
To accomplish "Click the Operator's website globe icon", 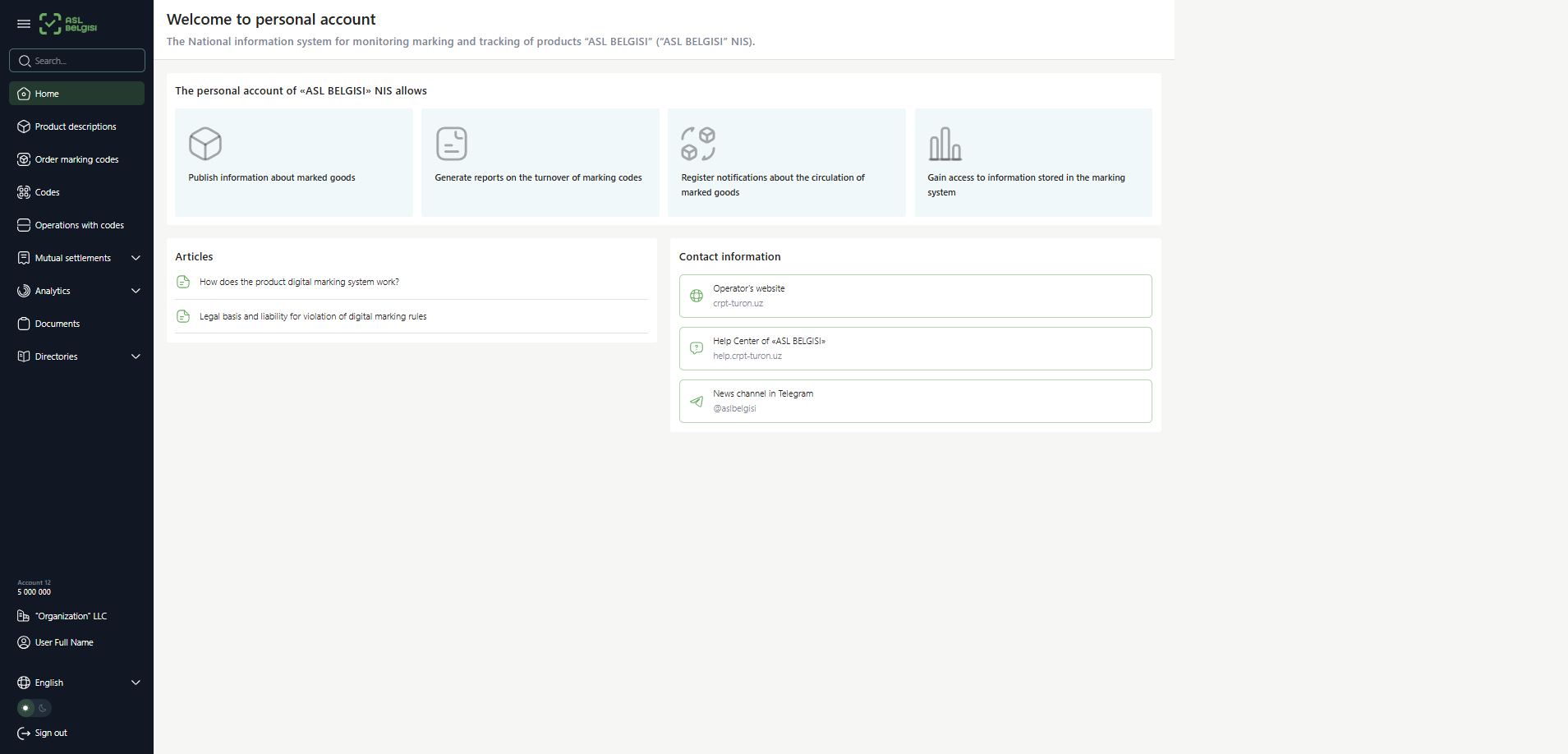I will pyautogui.click(x=697, y=296).
